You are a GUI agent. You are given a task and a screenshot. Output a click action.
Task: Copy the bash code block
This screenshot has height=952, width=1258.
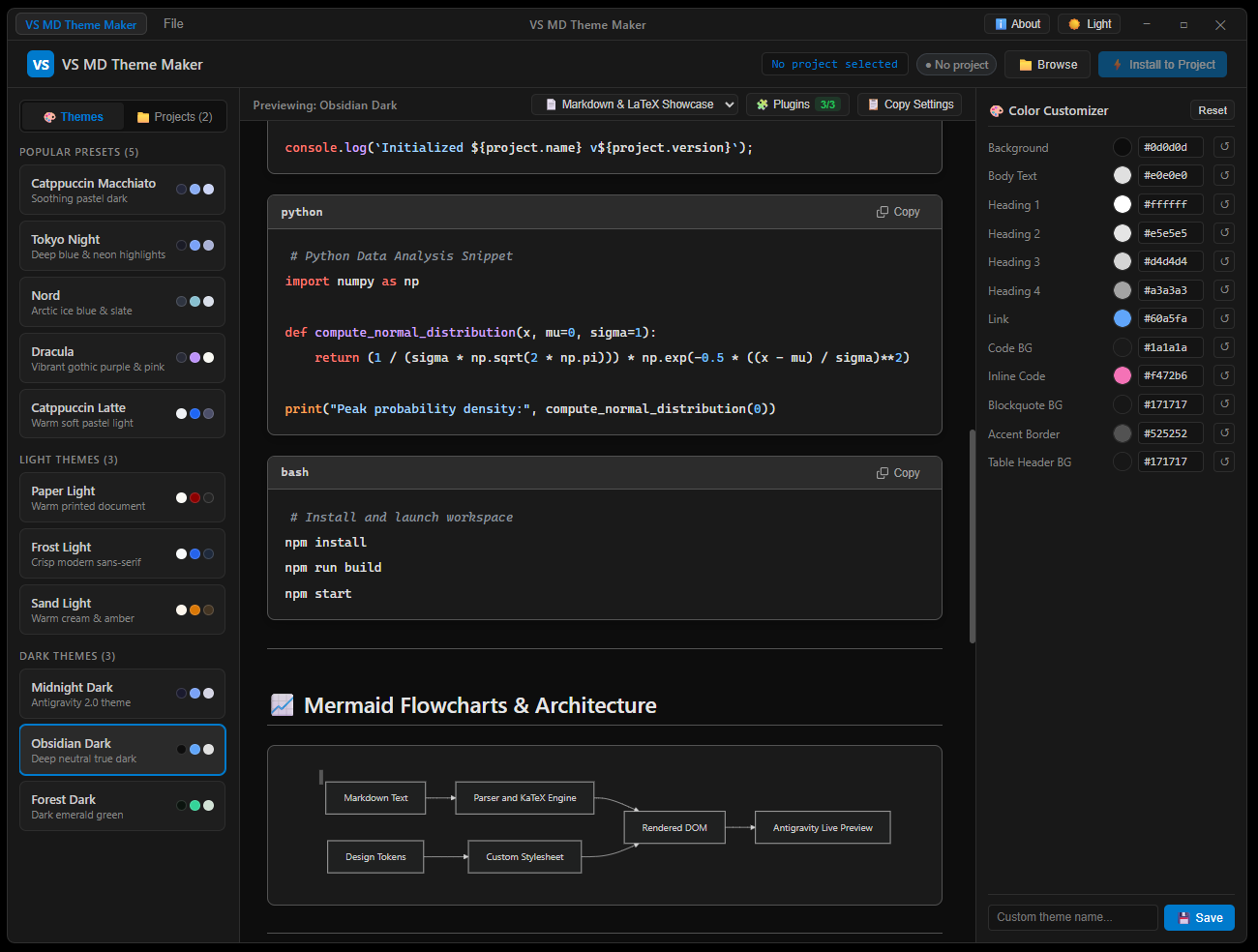pyautogui.click(x=898, y=473)
